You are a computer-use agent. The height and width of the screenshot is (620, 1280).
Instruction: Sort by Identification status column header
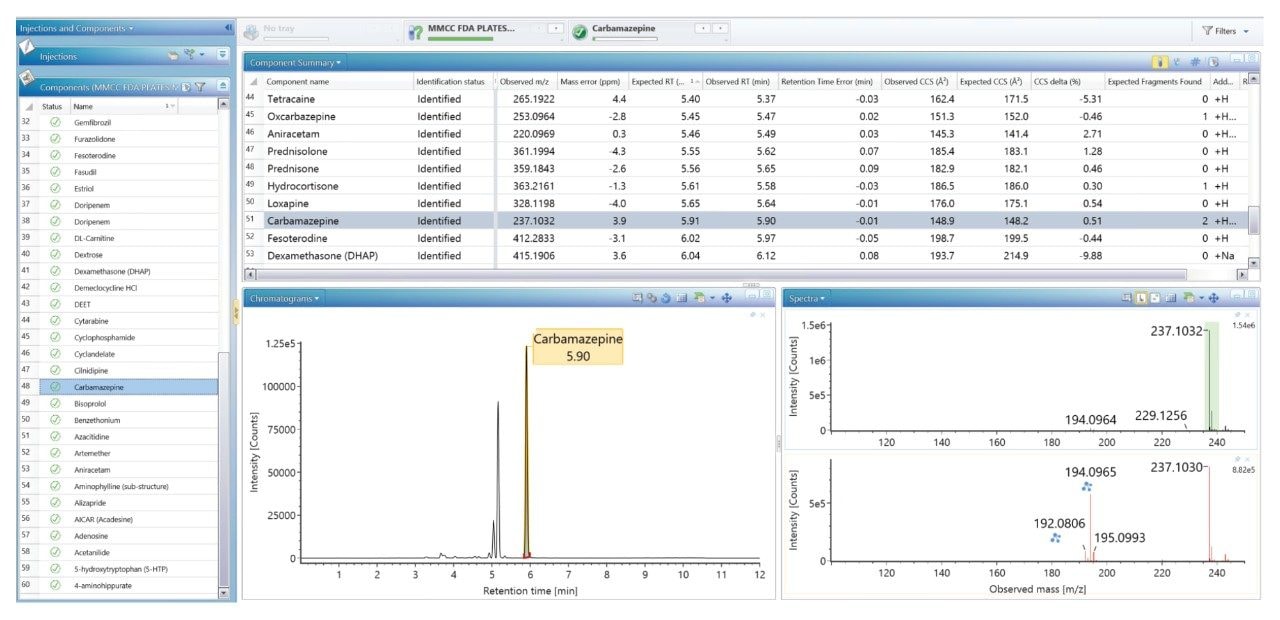[450, 81]
